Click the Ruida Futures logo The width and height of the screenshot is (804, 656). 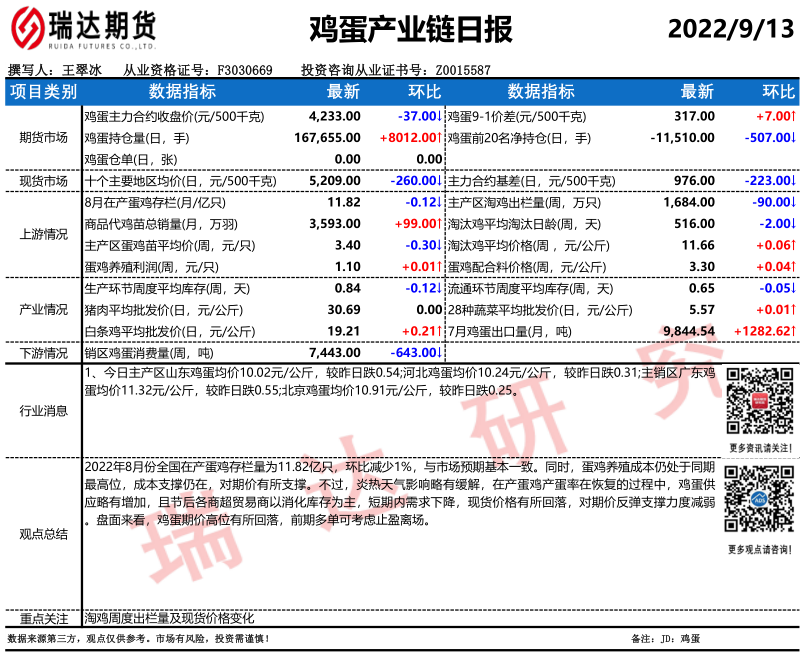pyautogui.click(x=82, y=29)
